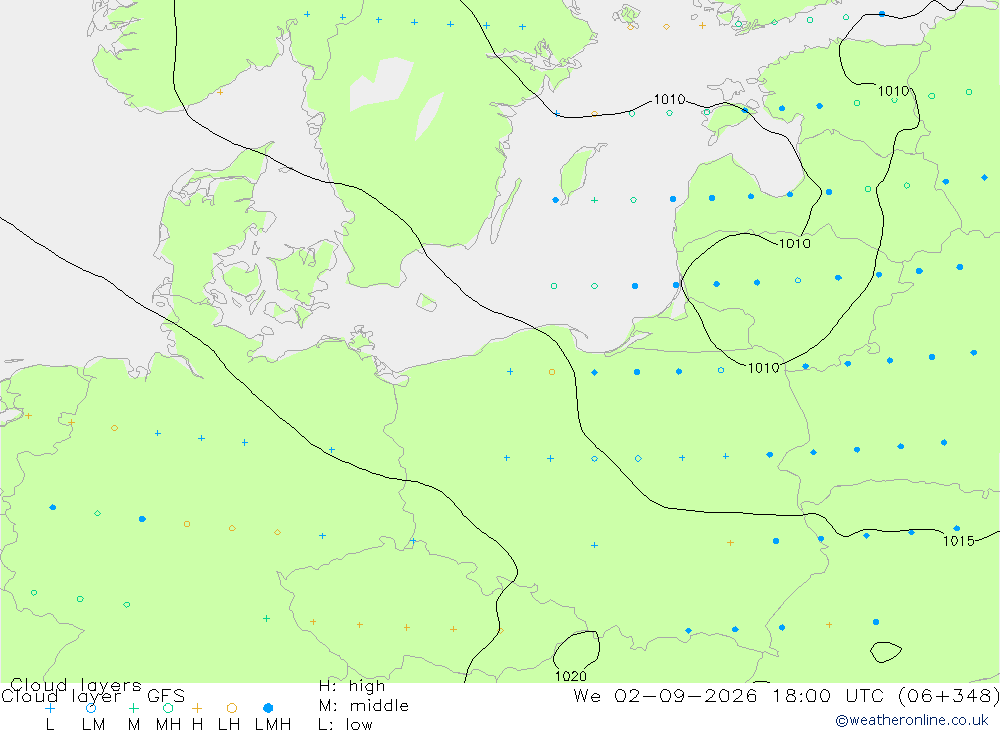
Task: Click the green open-circle legend symbol above MH
Action: click(x=168, y=708)
